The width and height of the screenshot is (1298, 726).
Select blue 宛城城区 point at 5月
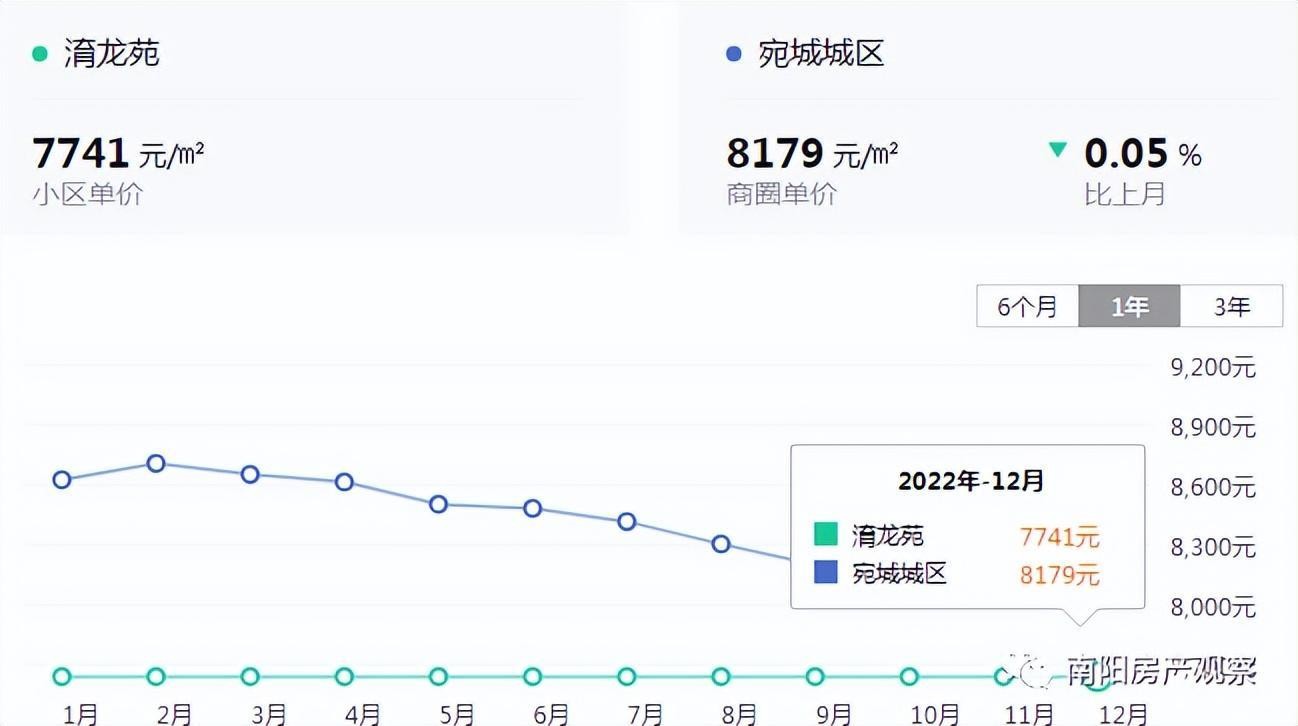click(438, 504)
